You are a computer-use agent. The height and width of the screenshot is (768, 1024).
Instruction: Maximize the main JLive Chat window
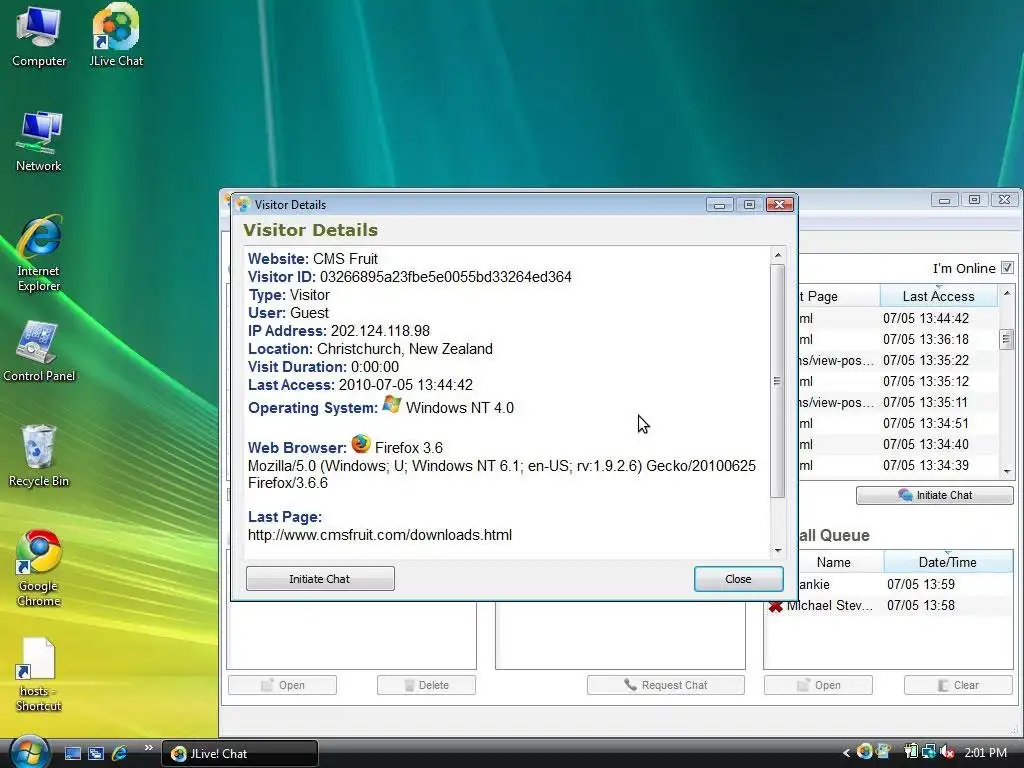coord(974,200)
